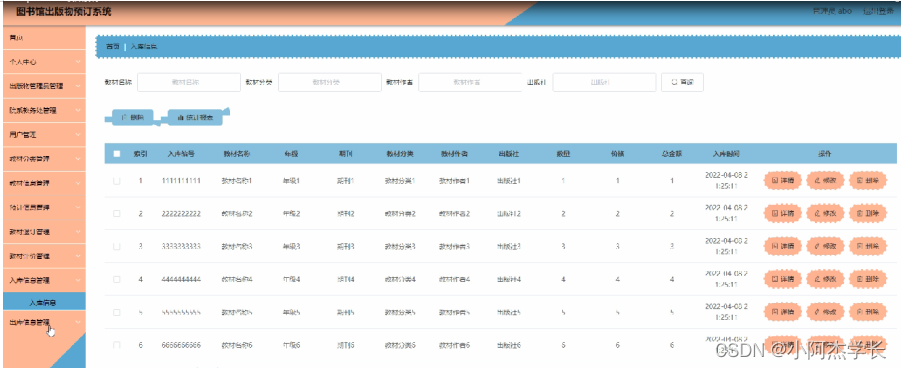Click 删除 for row 2222222222
This screenshot has height=369, width=902.
click(868, 214)
